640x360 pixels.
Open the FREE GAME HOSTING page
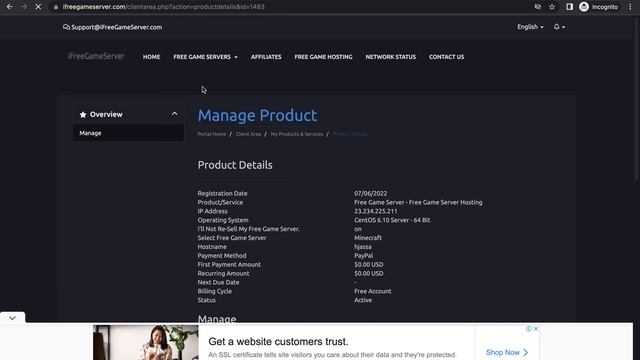point(323,57)
